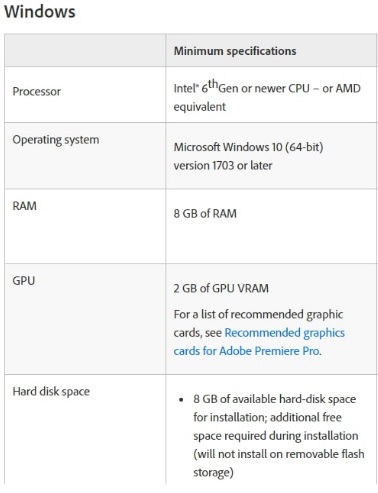Screen dimensions: 378x493
Task: Click '8 GB of available hard-disk space' text
Action: (275, 399)
